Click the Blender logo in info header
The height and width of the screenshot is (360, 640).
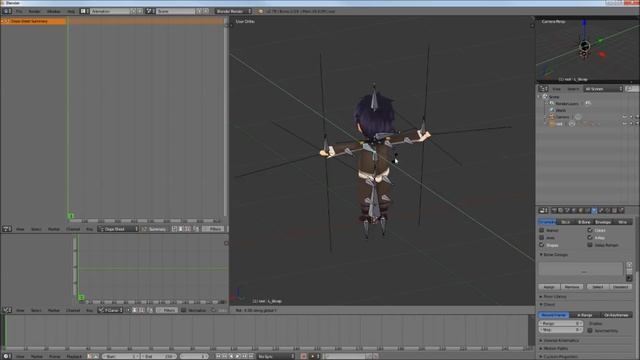pyautogui.click(x=261, y=11)
